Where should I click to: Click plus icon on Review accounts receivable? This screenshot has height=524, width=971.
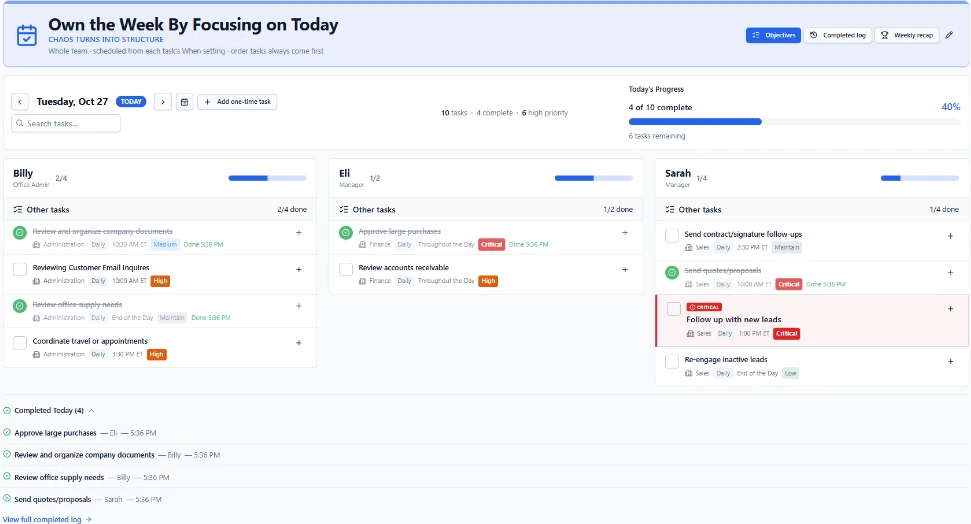coord(625,269)
